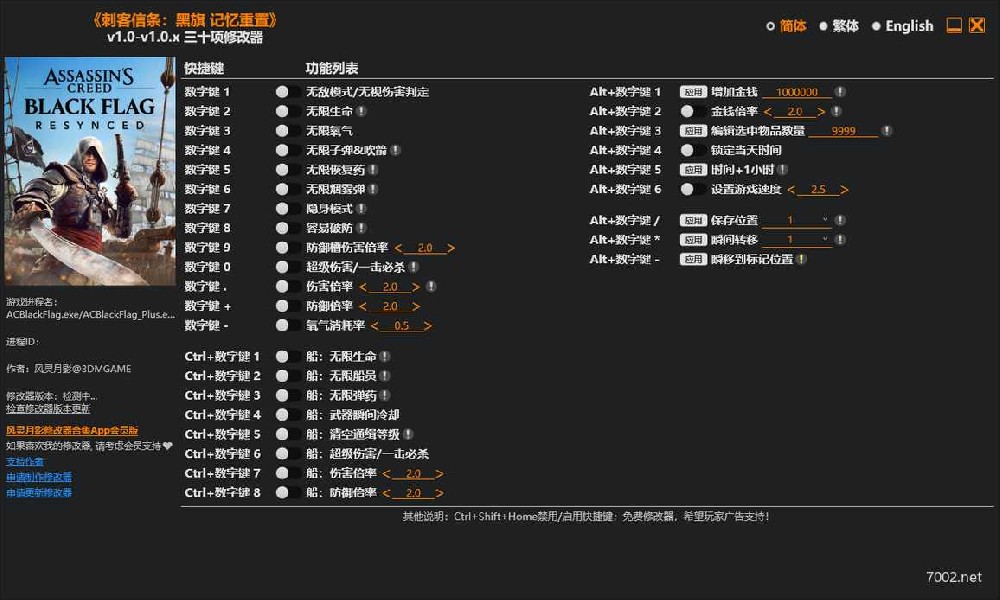Enable 锁定当天时间 toggle
The image size is (1000, 600).
tap(693, 150)
